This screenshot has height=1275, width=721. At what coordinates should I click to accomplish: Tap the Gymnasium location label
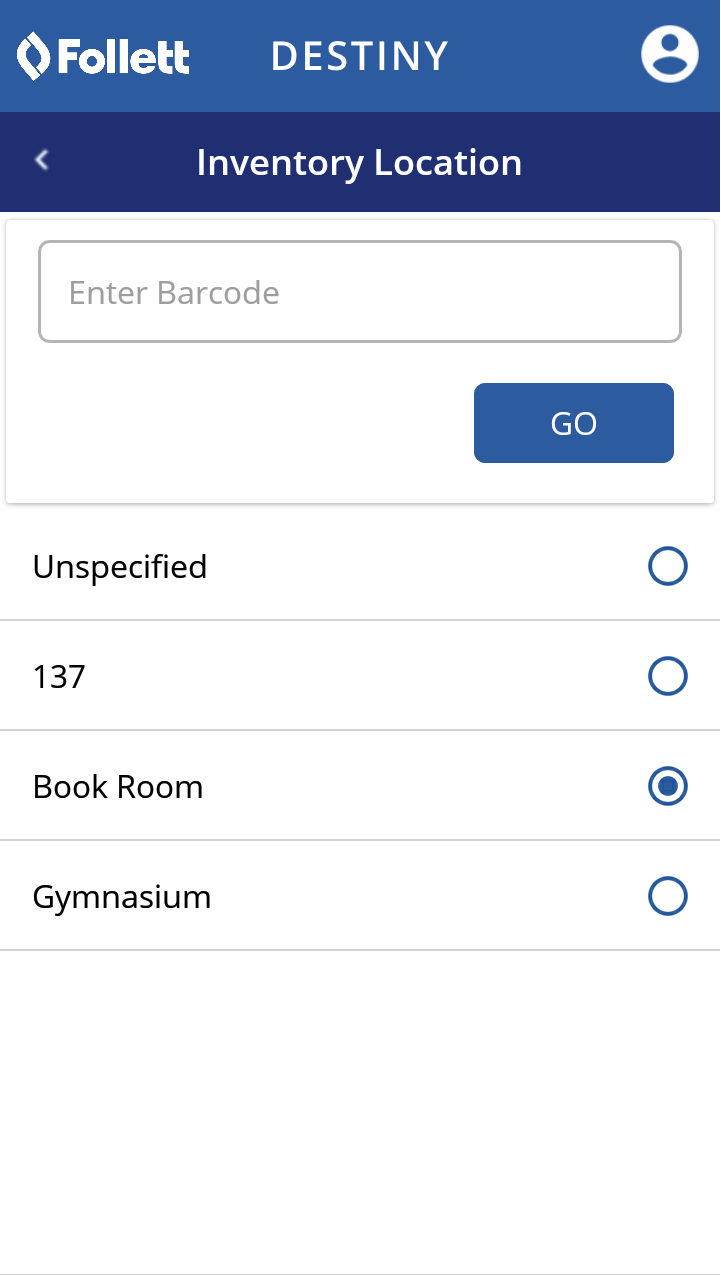pyautogui.click(x=122, y=897)
